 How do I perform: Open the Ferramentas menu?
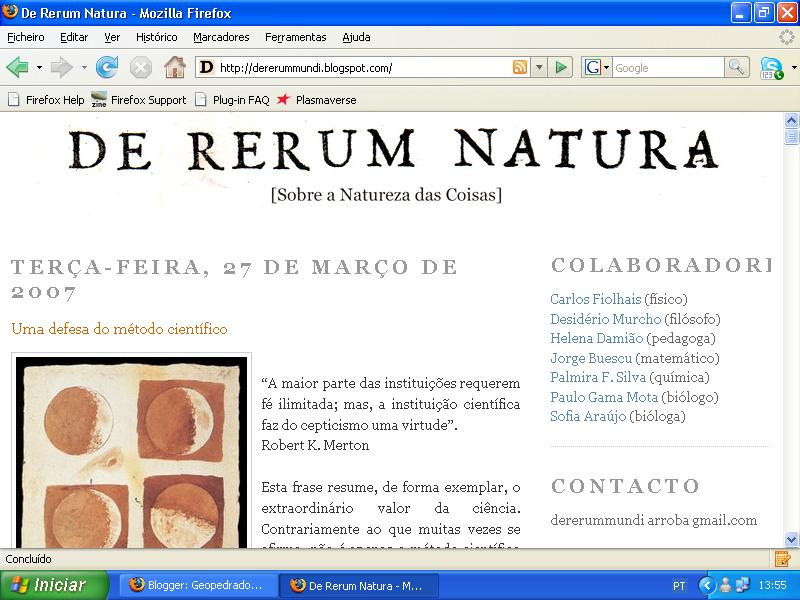click(295, 37)
